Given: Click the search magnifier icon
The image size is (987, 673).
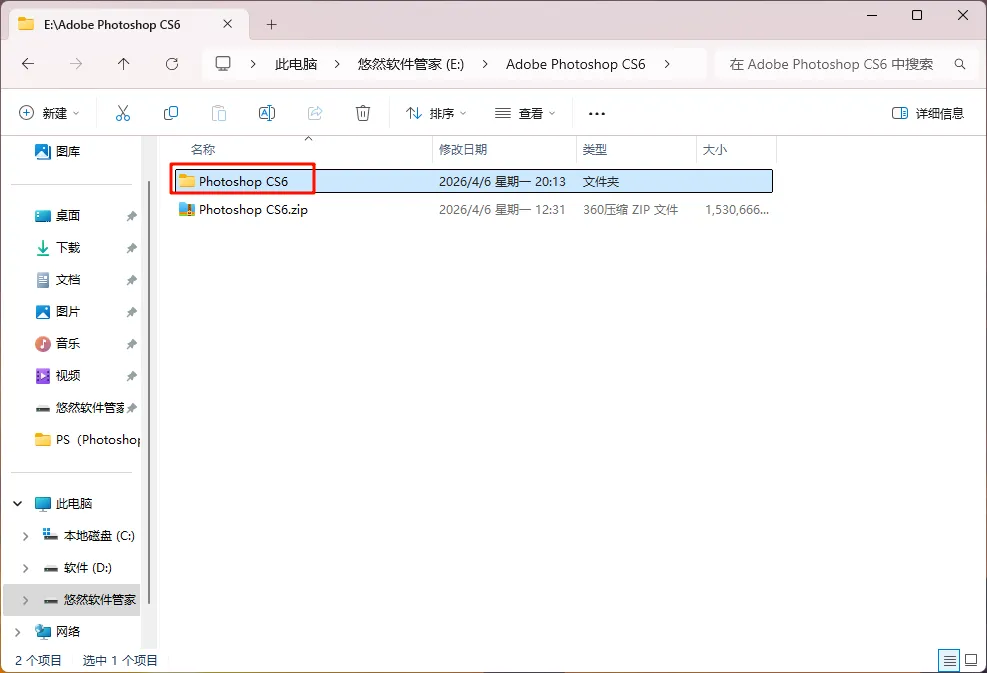Looking at the screenshot, I should [x=960, y=64].
